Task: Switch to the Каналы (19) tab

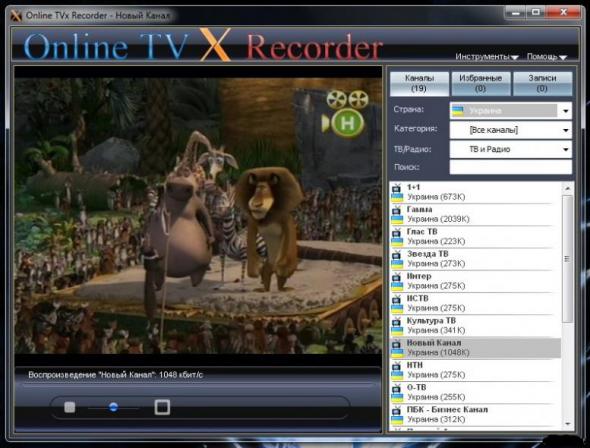Action: [x=419, y=83]
